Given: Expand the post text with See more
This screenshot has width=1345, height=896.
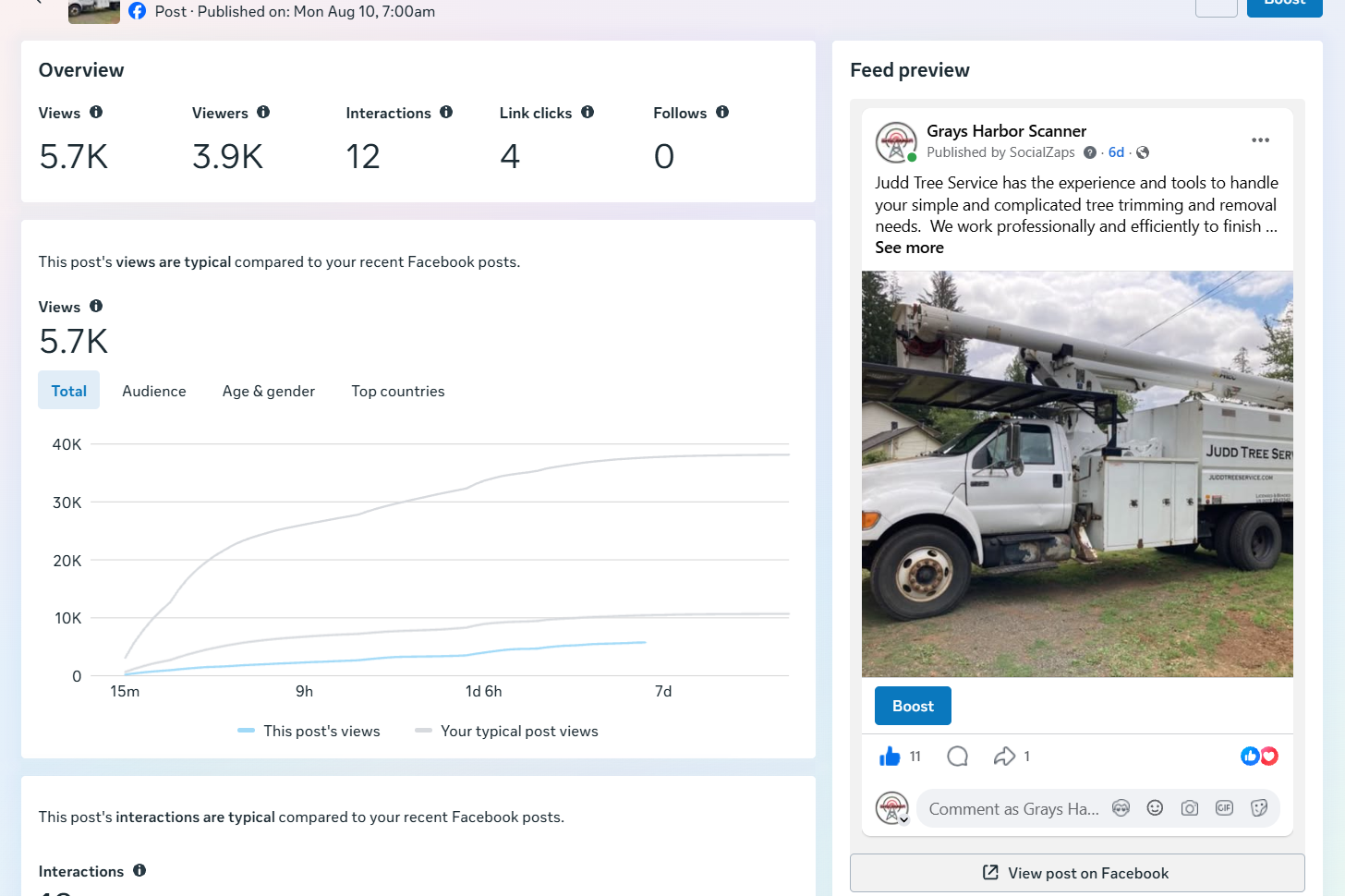Looking at the screenshot, I should [x=910, y=248].
